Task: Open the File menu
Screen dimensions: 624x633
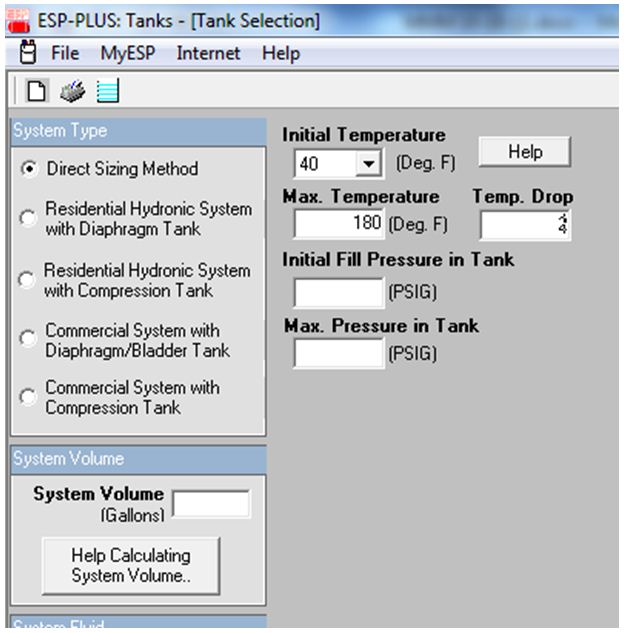Action: tap(65, 53)
